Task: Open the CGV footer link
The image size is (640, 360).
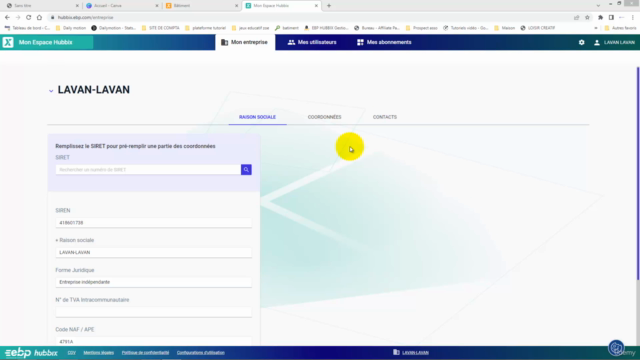Action: pyautogui.click(x=72, y=353)
